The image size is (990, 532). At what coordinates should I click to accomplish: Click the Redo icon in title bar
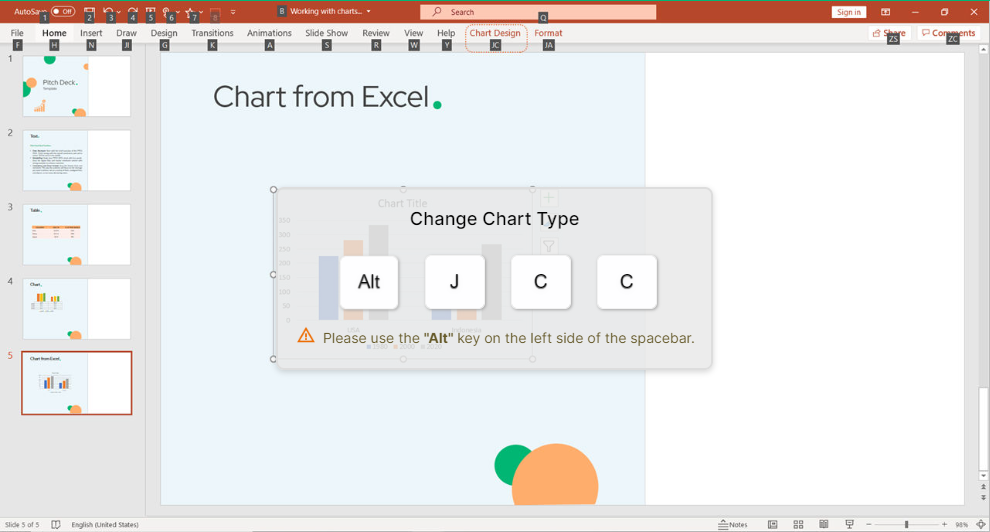click(x=133, y=11)
